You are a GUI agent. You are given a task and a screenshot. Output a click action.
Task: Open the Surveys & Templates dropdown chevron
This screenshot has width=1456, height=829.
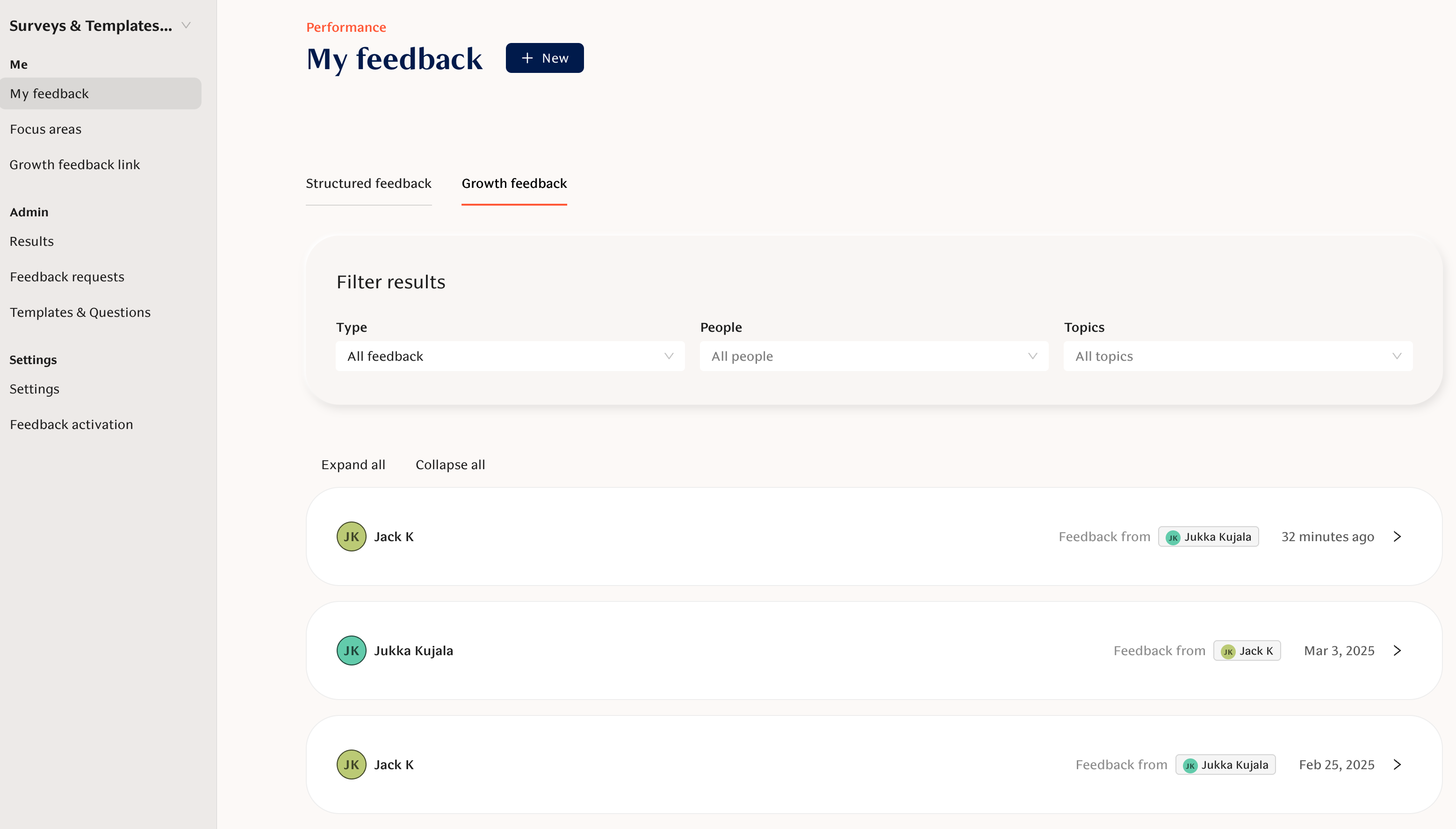186,26
